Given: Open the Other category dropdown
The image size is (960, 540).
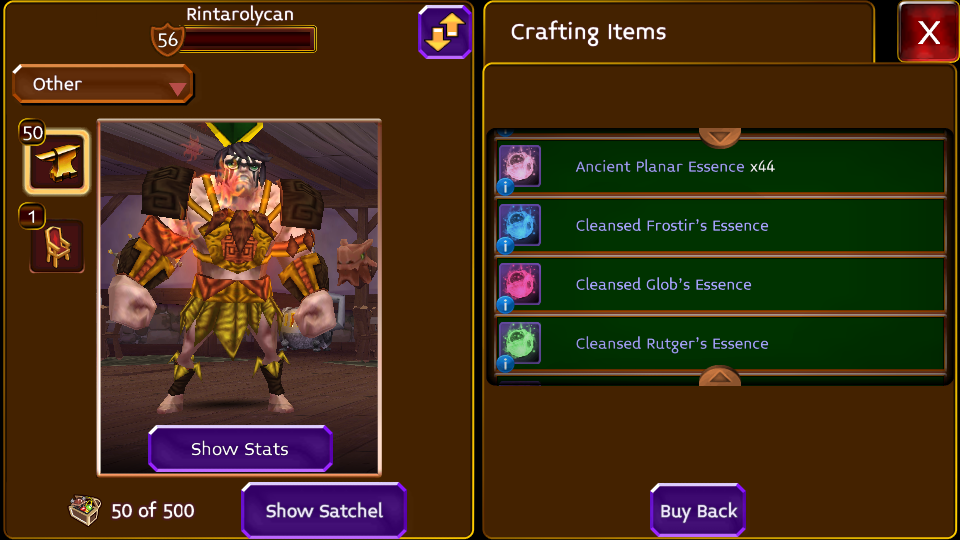Looking at the screenshot, I should click(x=103, y=84).
